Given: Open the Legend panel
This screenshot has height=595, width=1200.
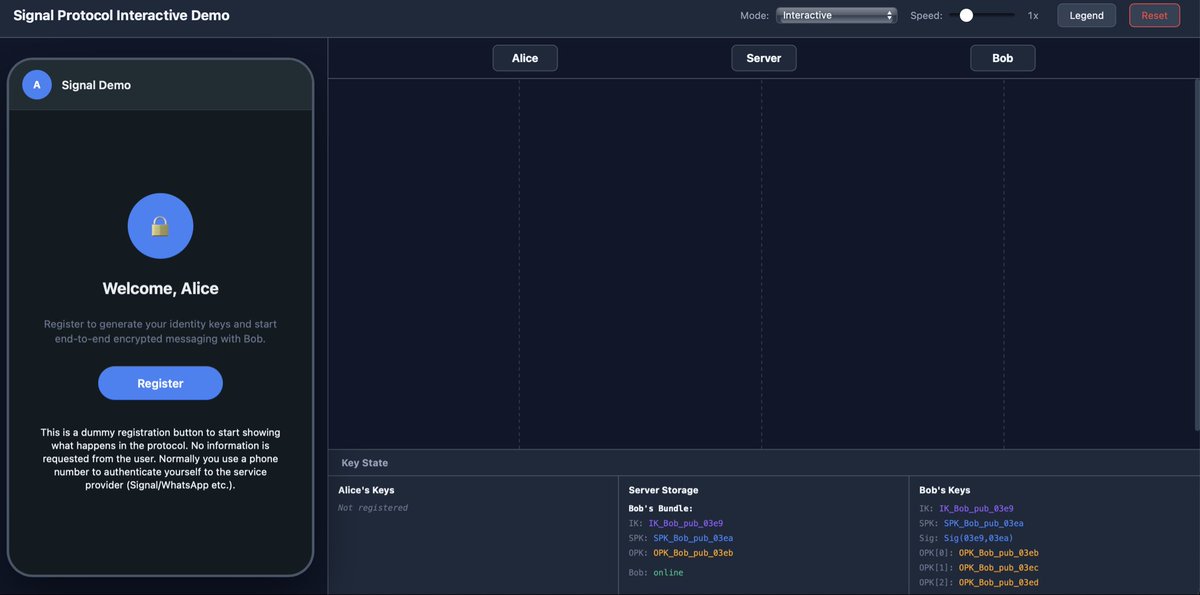Looking at the screenshot, I should (1086, 15).
